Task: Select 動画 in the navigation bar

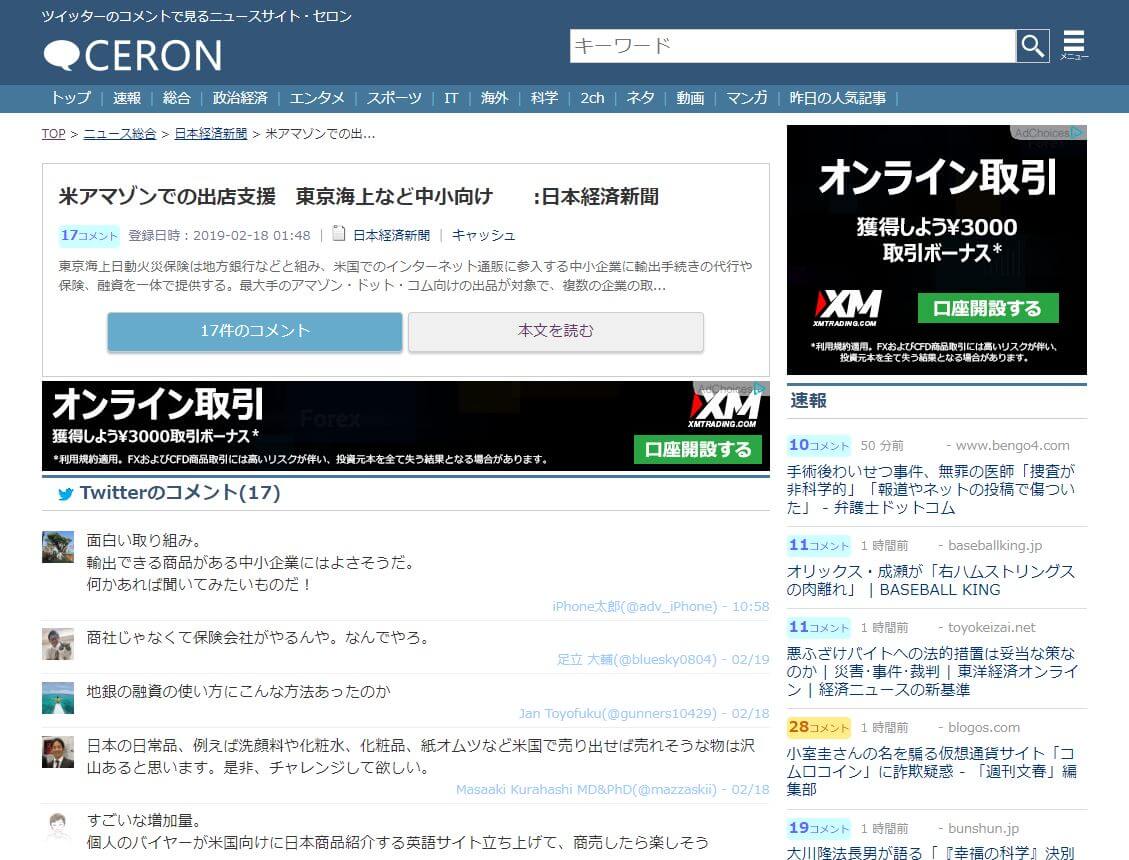Action: pyautogui.click(x=690, y=98)
